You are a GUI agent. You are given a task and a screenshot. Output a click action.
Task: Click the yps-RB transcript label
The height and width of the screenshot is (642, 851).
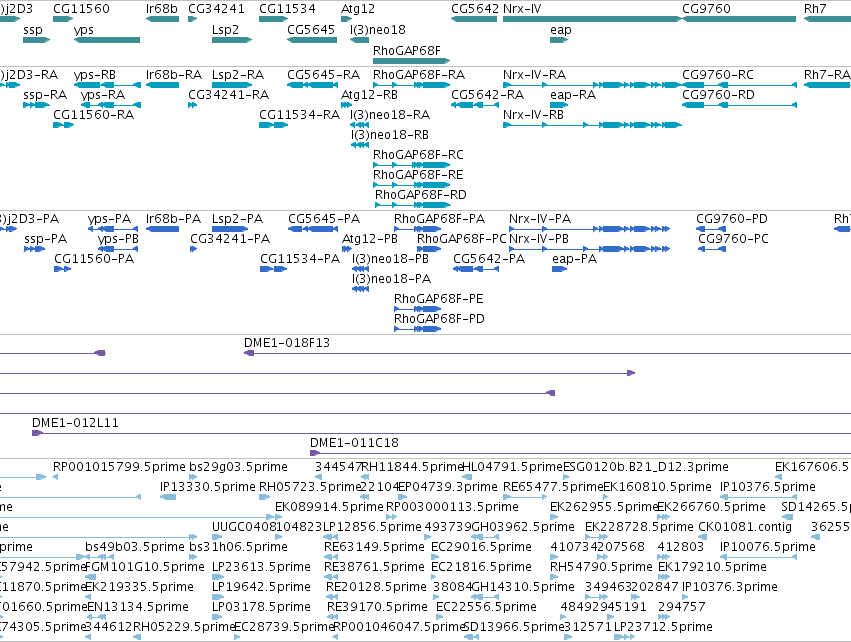(x=95, y=75)
